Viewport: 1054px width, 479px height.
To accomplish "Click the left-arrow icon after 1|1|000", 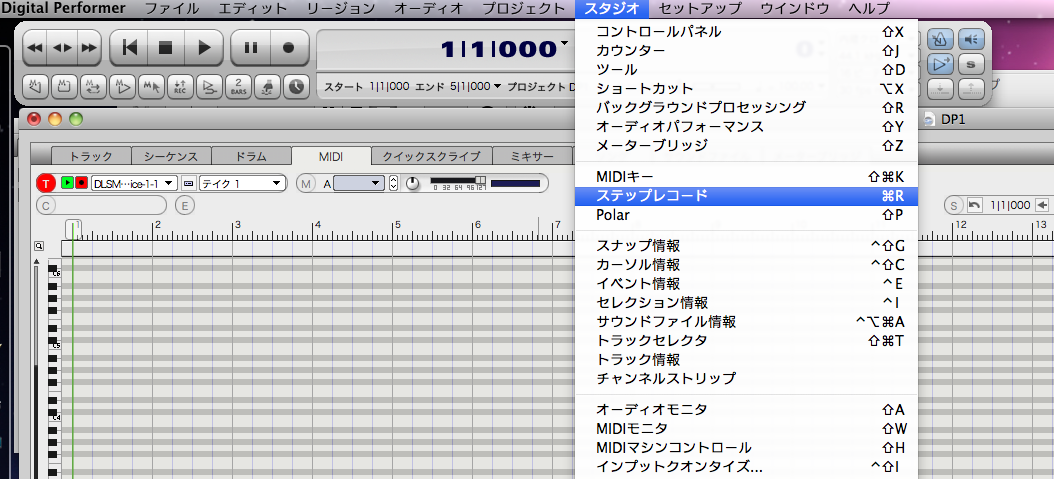I will click(1043, 205).
